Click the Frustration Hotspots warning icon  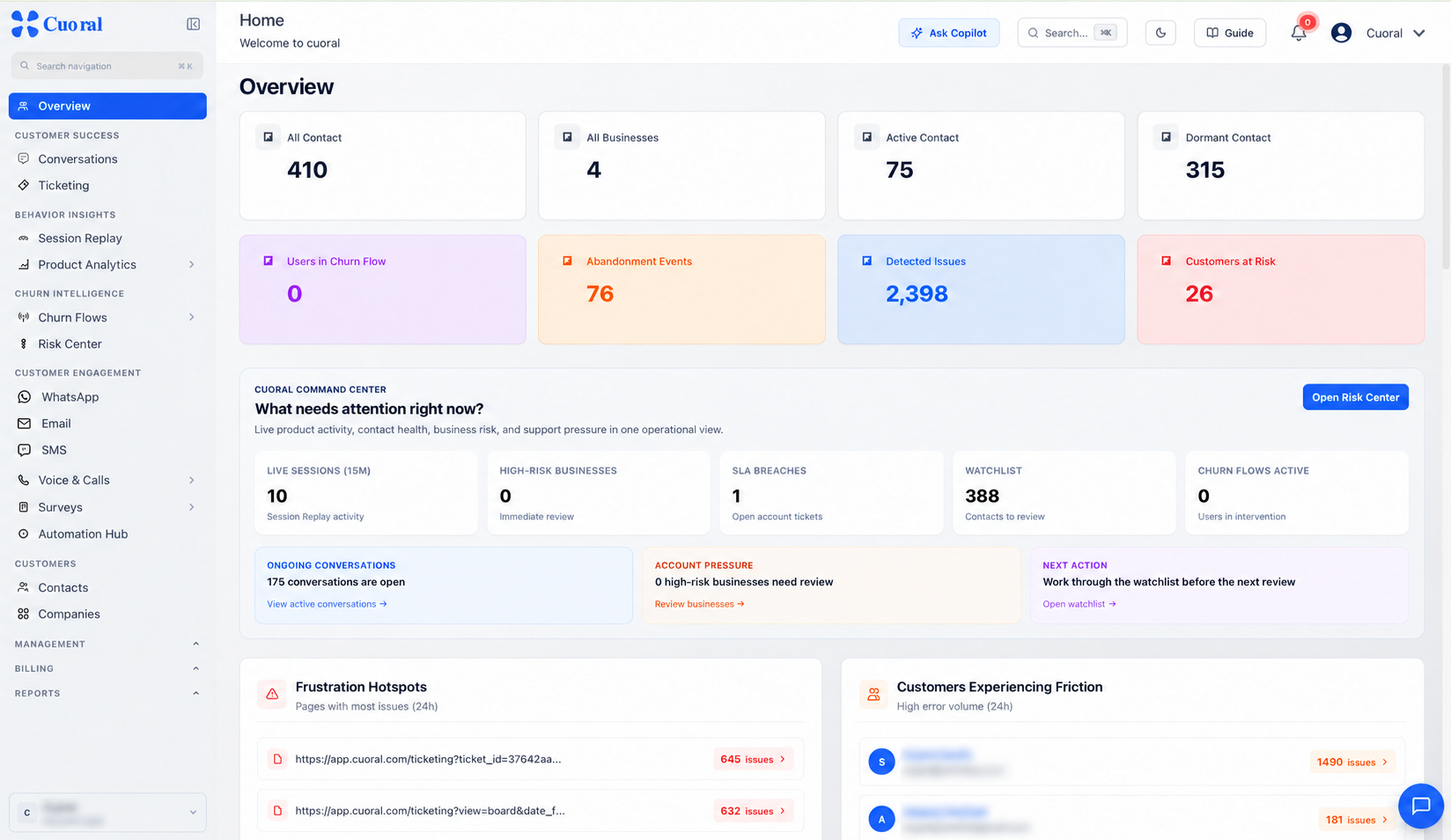272,694
